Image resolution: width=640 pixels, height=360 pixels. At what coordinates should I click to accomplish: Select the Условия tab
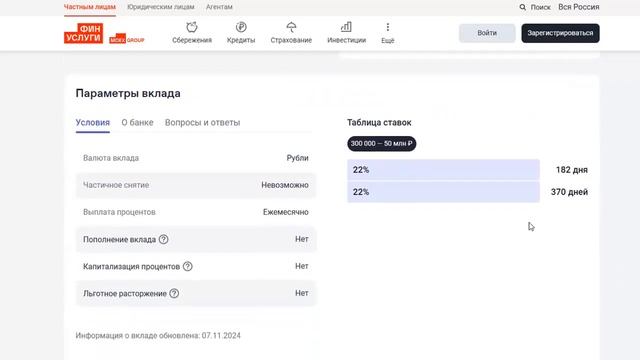point(93,122)
